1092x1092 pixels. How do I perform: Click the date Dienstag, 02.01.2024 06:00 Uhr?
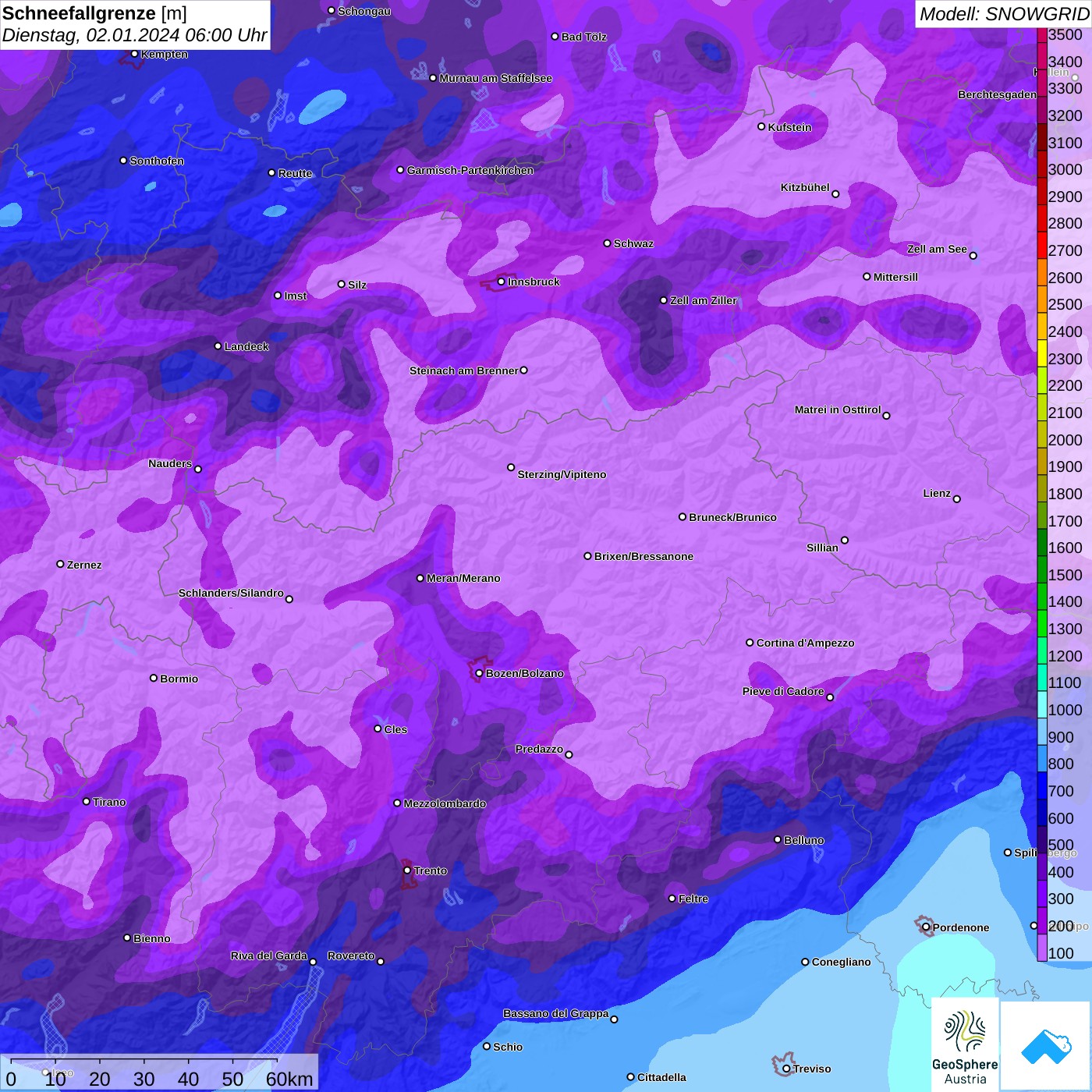pyautogui.click(x=134, y=36)
